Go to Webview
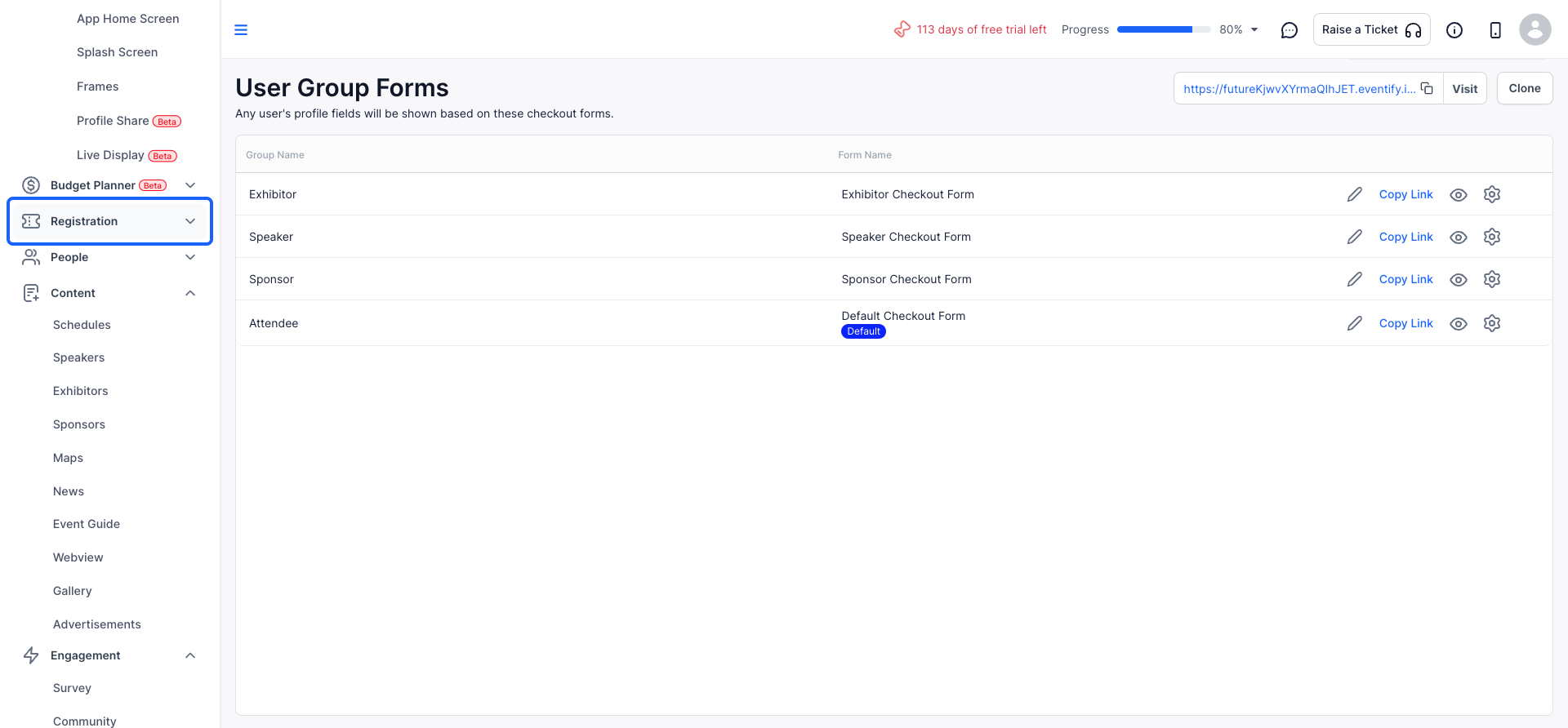Image resolution: width=1568 pixels, height=728 pixels. coord(78,557)
